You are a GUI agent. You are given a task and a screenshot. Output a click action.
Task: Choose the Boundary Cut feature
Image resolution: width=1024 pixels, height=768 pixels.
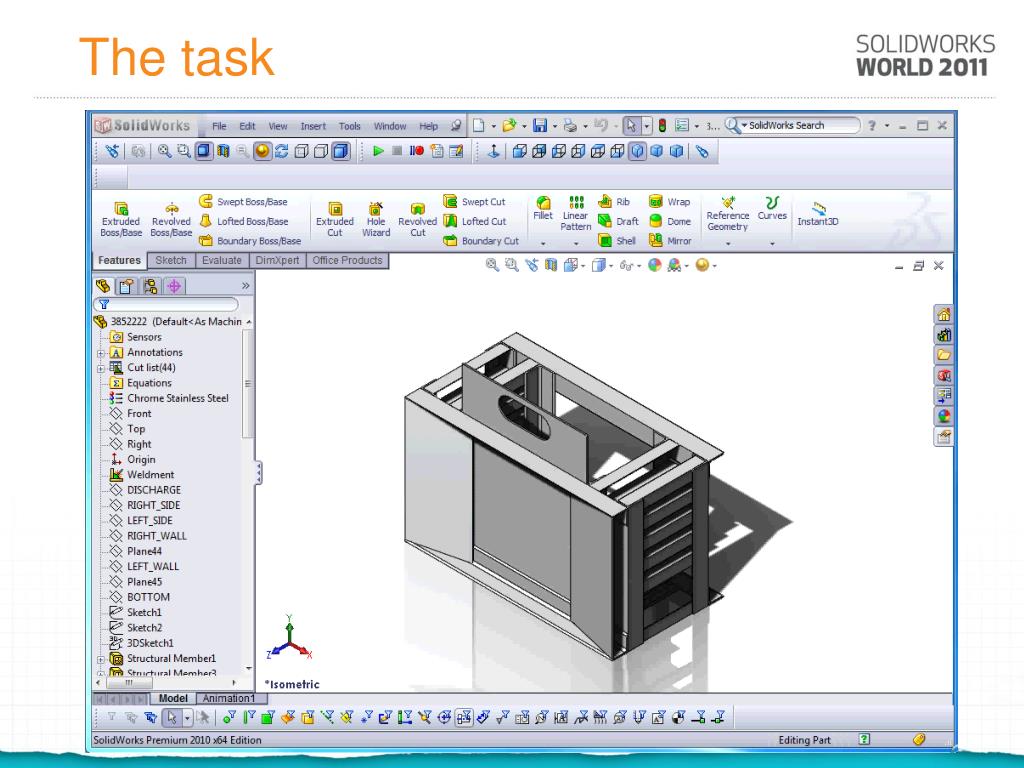[481, 241]
